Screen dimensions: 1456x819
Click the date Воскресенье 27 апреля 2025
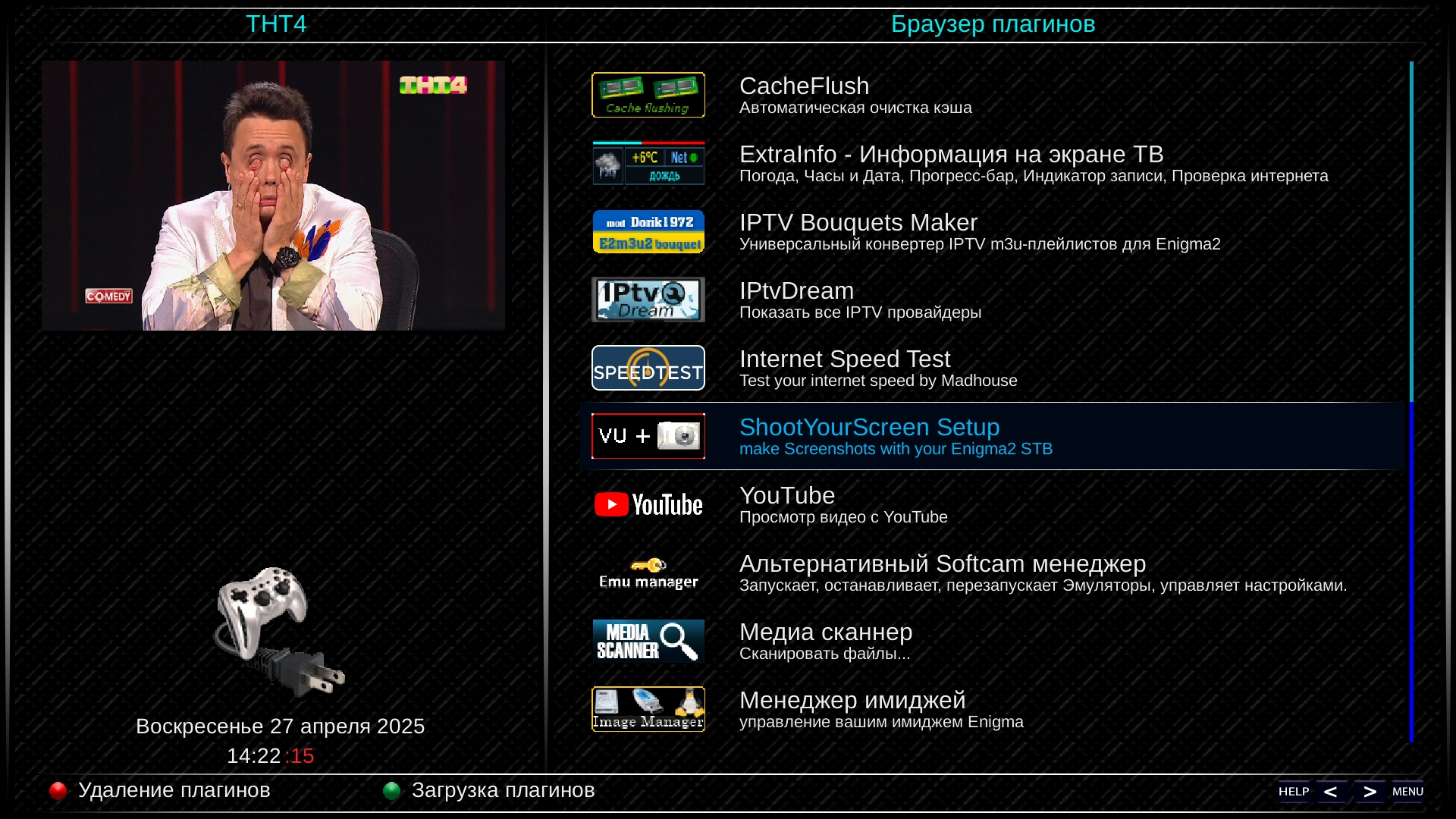click(x=280, y=726)
